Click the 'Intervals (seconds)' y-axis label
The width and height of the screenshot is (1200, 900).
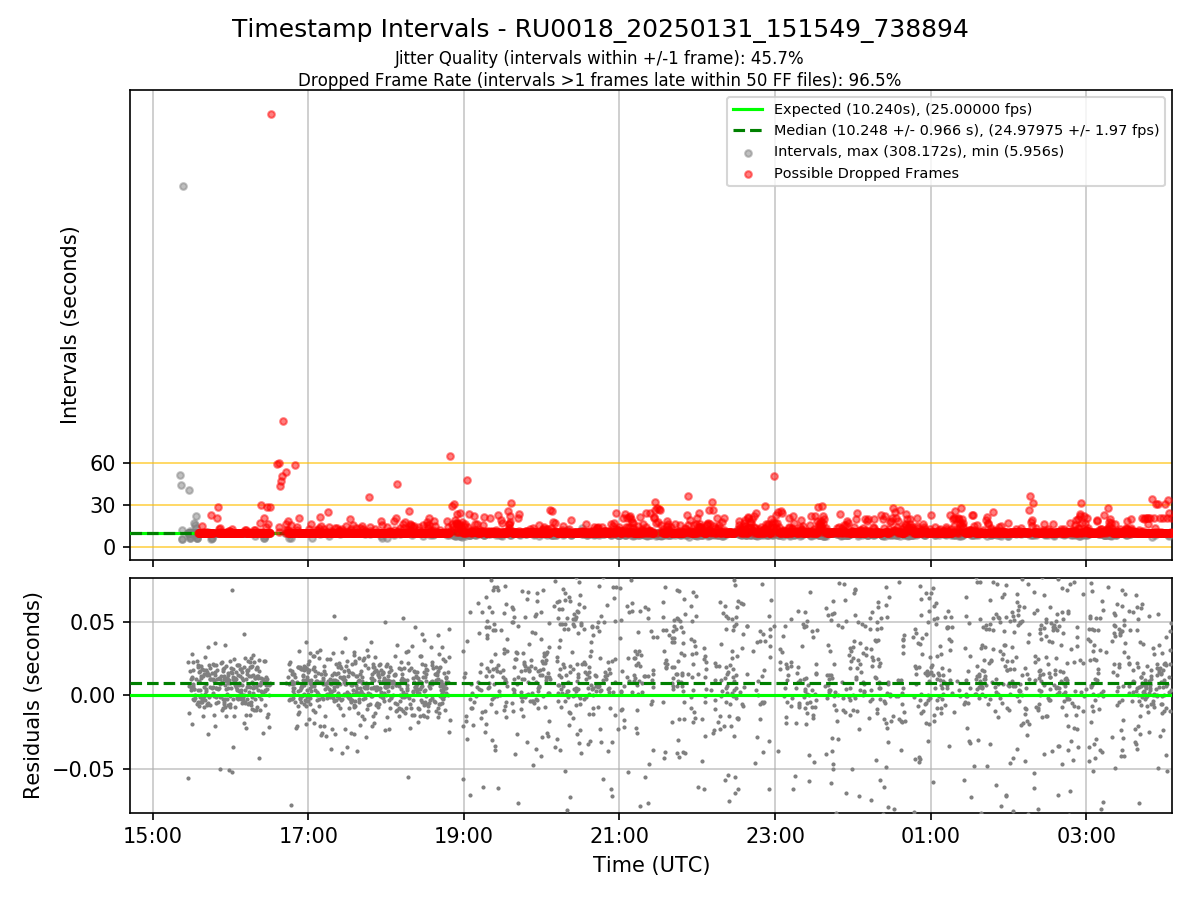click(x=69, y=325)
